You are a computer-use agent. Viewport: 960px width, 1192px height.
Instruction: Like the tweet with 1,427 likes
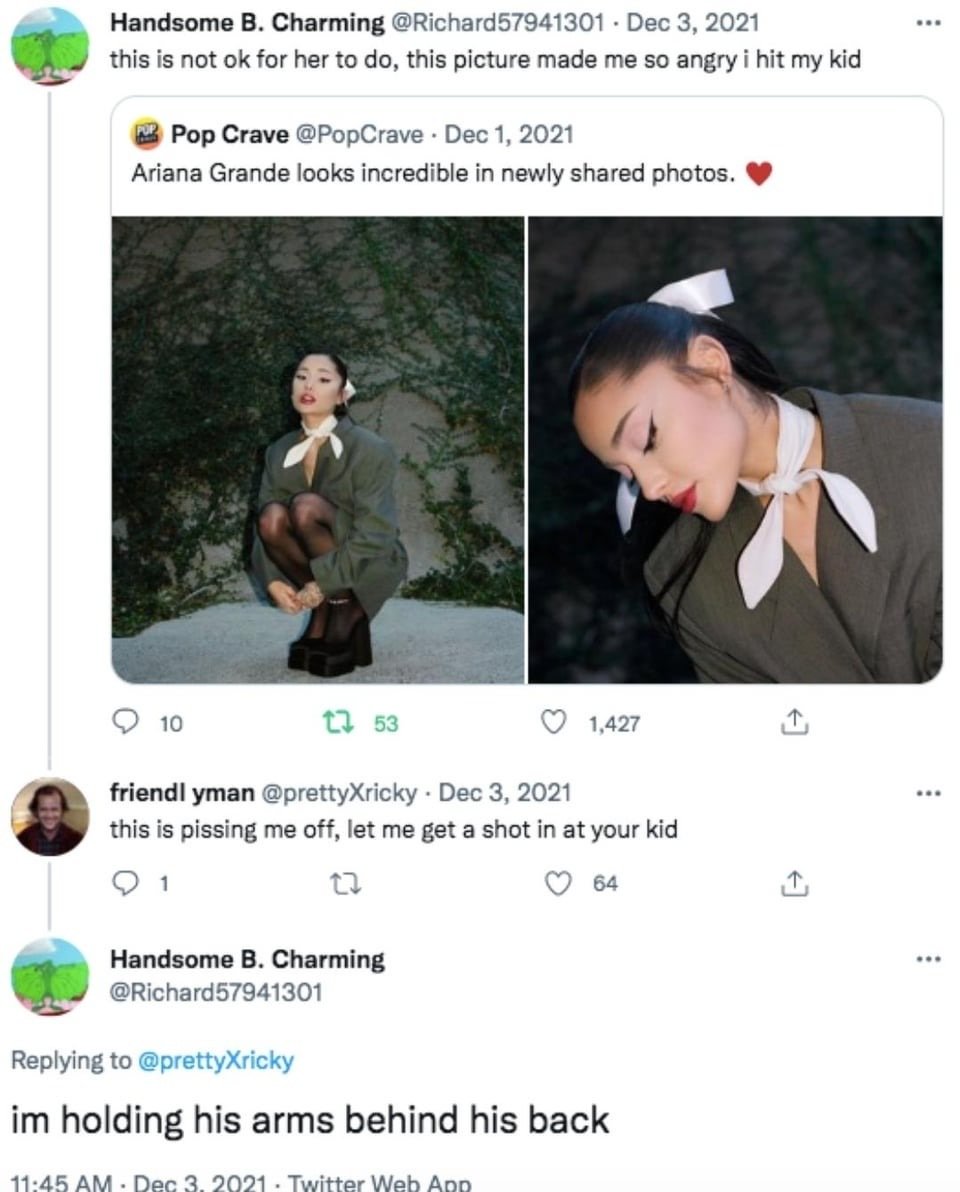point(553,721)
